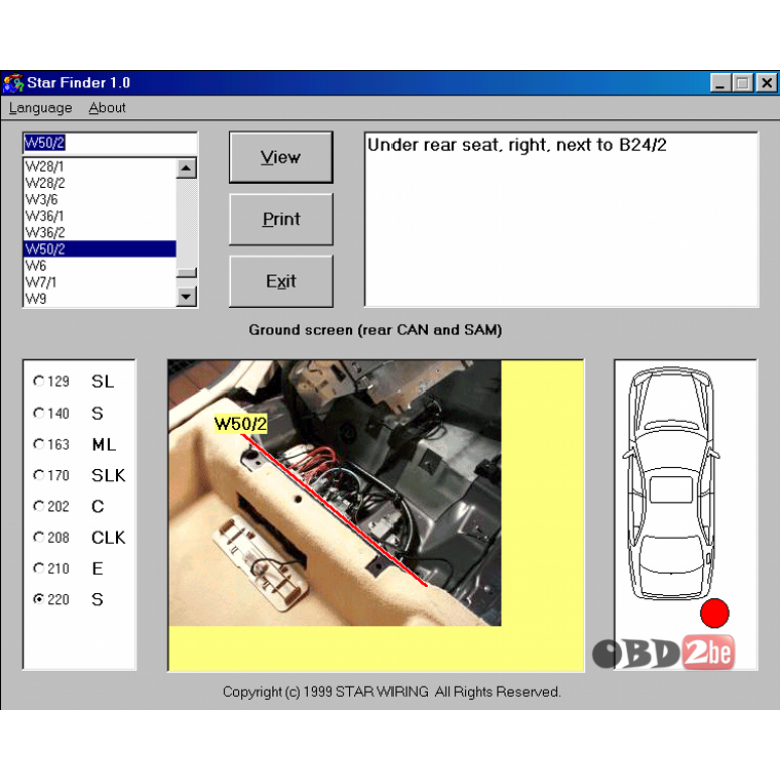The width and height of the screenshot is (780, 780).
Task: Click the component list scrollbar thumb
Action: tap(187, 273)
